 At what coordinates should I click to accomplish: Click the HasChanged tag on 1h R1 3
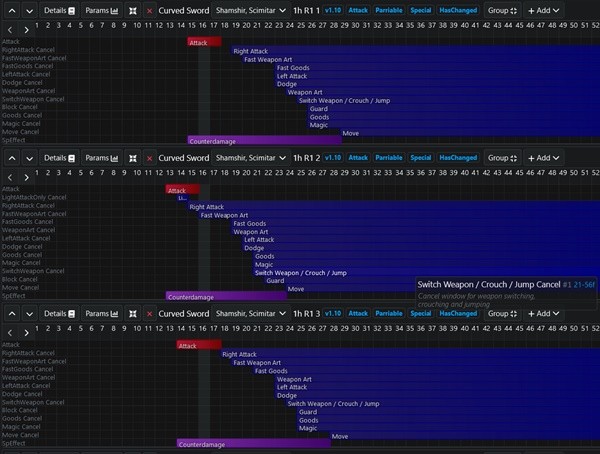(458, 314)
